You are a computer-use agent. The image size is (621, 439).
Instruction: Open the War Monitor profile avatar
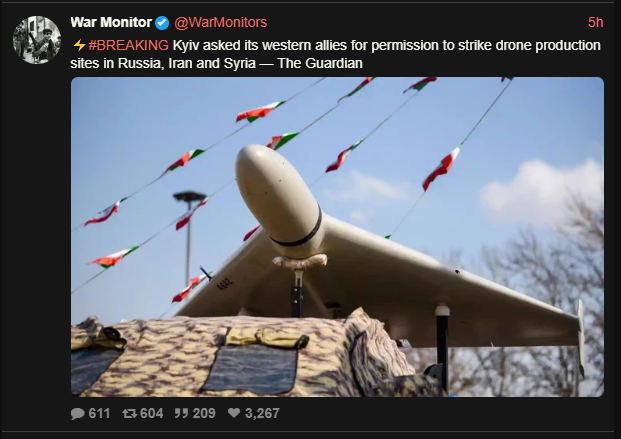click(37, 40)
